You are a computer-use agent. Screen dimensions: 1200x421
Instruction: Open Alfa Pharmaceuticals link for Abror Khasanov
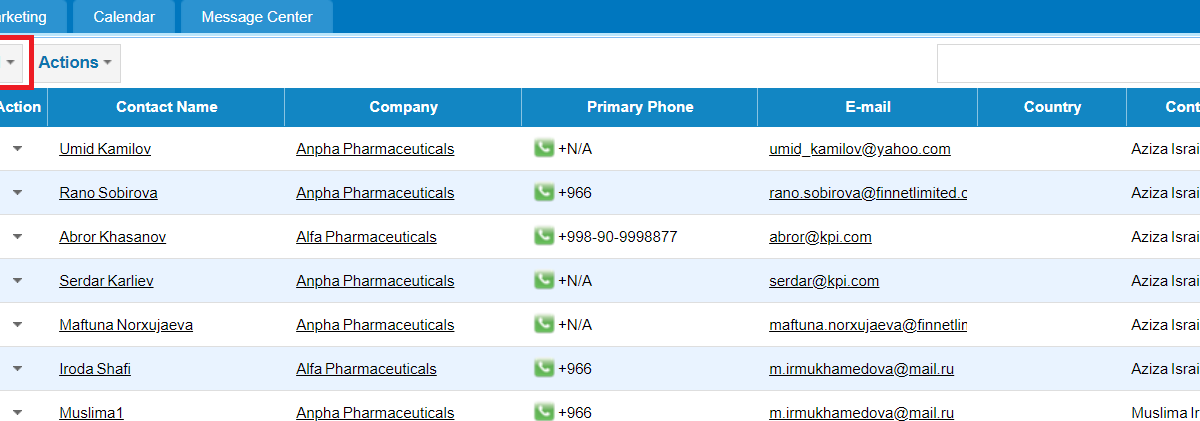click(366, 237)
